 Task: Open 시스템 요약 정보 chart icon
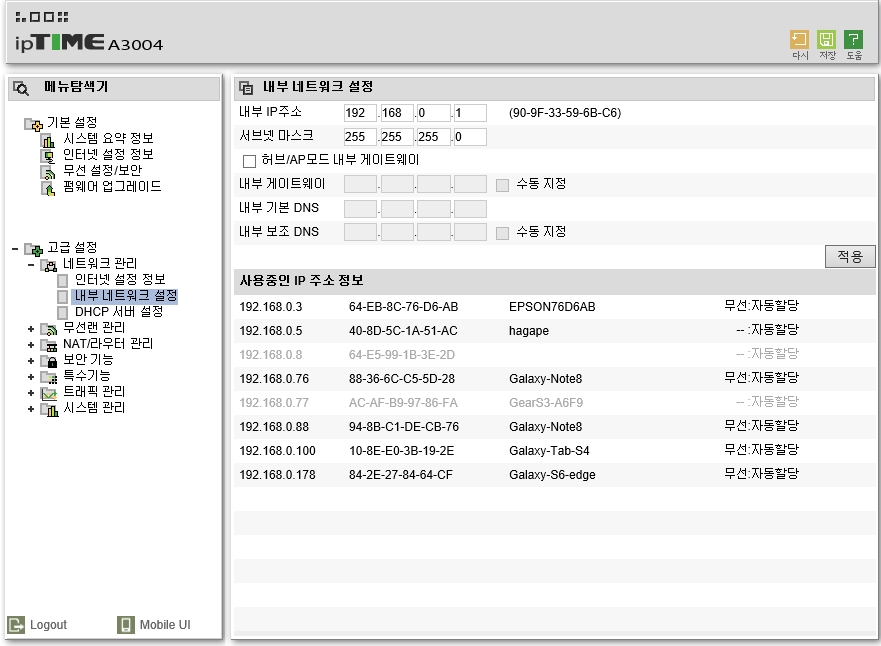coord(48,139)
